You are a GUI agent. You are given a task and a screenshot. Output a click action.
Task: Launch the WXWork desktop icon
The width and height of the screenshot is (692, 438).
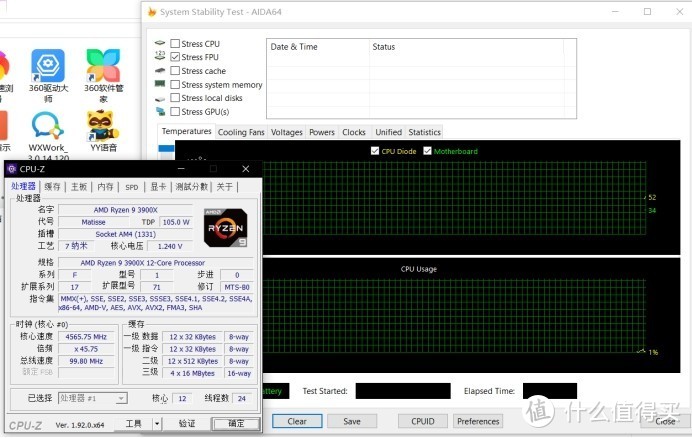[48, 136]
